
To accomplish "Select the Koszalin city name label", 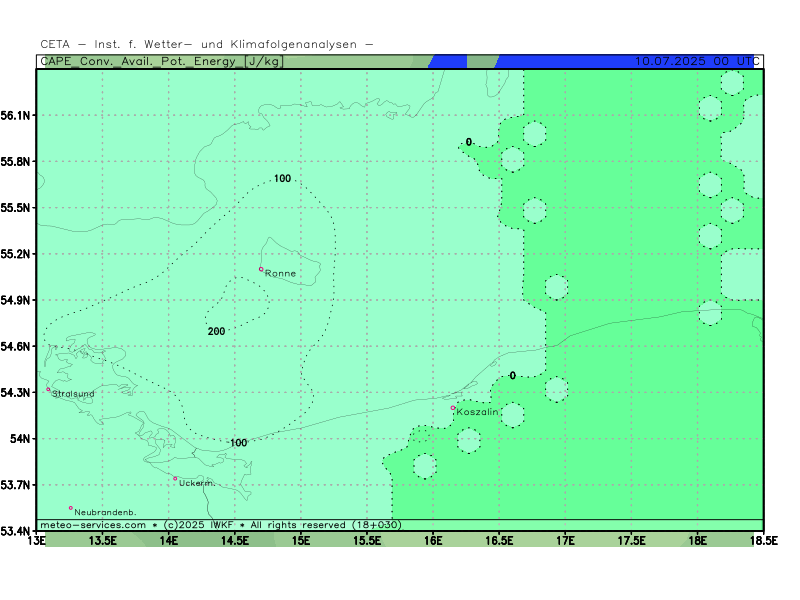I will pyautogui.click(x=477, y=412).
